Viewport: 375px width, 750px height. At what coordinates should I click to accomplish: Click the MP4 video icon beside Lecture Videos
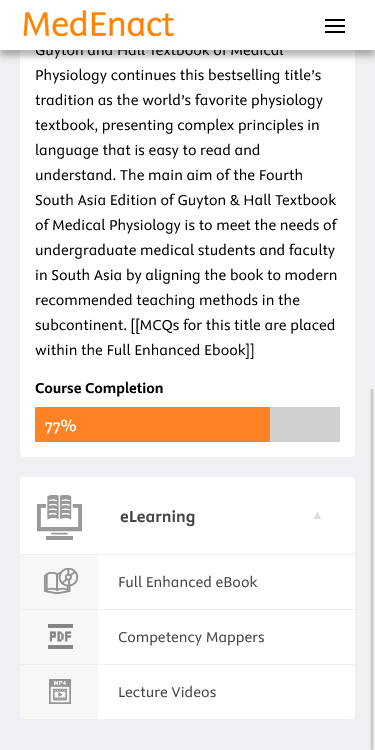60,692
